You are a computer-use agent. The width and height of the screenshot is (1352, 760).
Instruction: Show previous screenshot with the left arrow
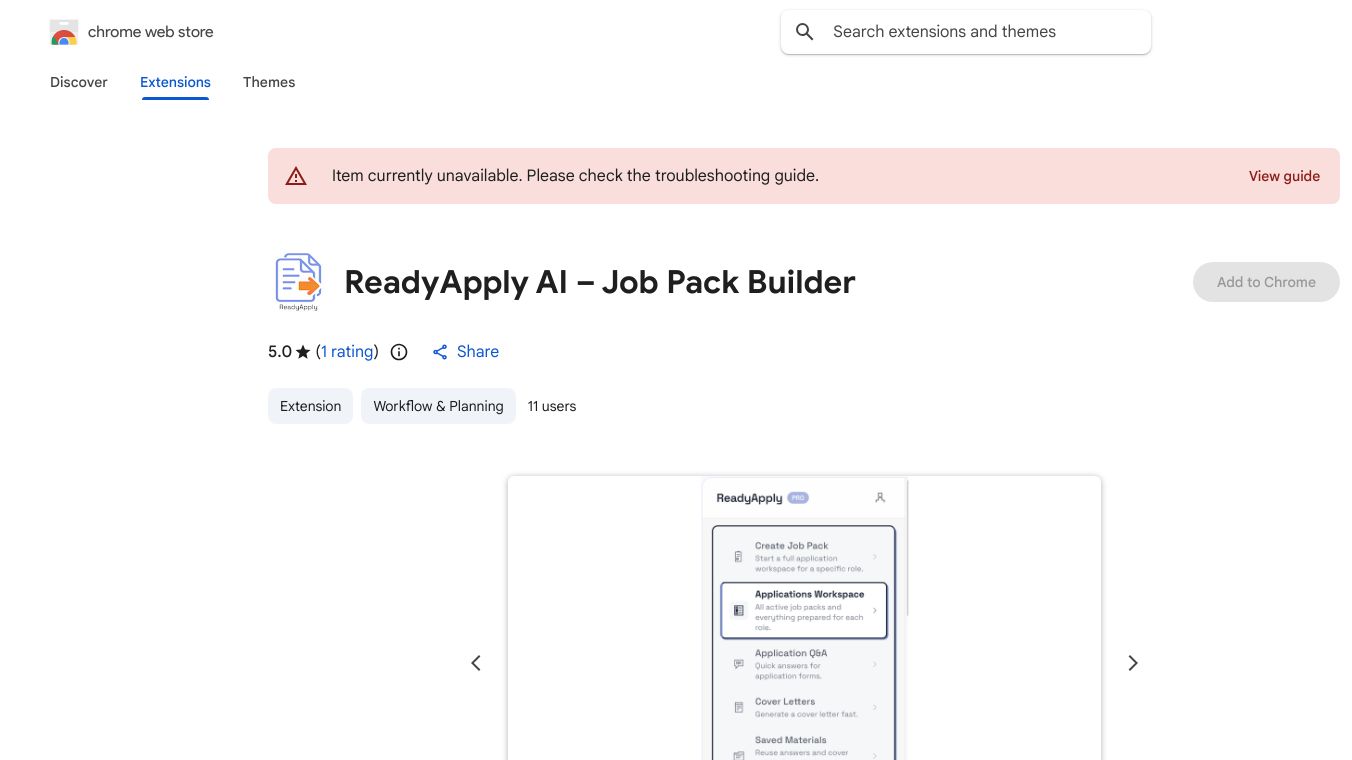(476, 663)
